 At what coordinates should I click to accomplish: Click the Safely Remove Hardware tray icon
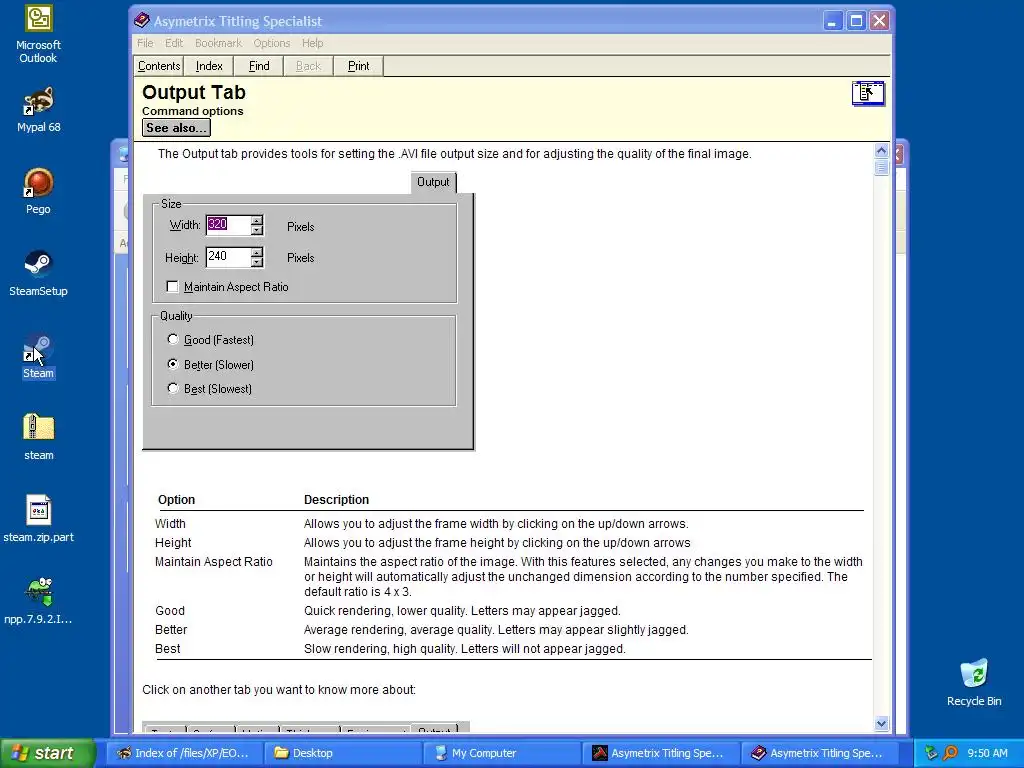(x=931, y=753)
